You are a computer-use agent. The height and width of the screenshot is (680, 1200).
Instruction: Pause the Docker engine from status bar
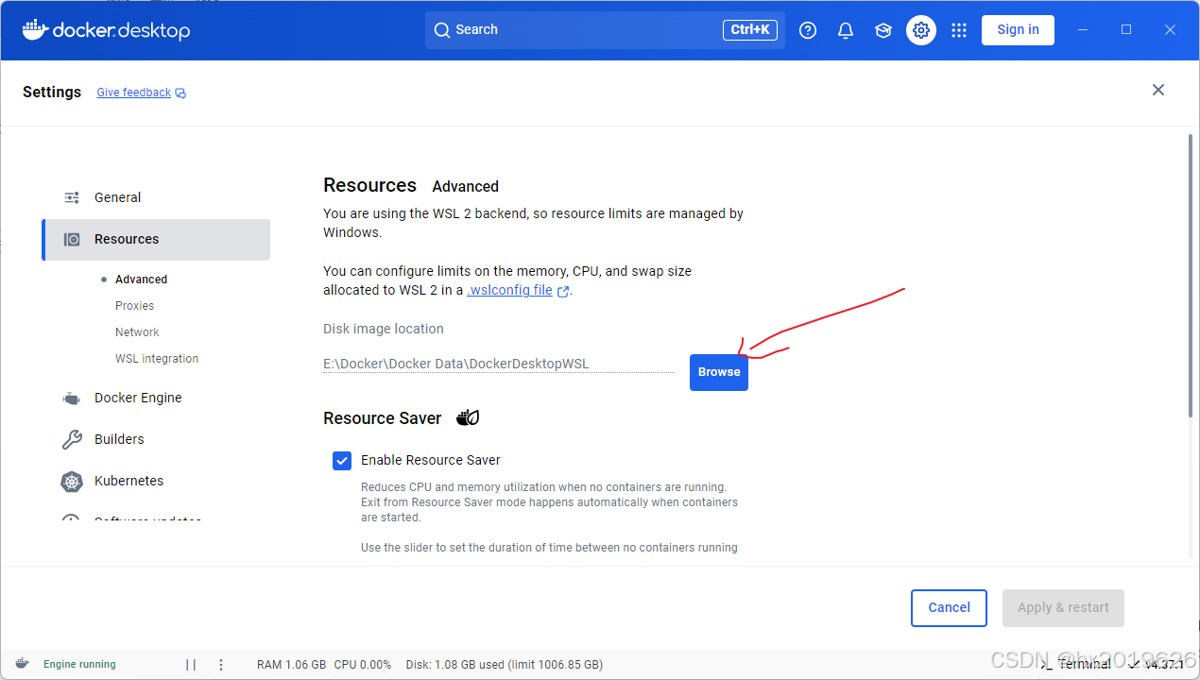point(191,664)
